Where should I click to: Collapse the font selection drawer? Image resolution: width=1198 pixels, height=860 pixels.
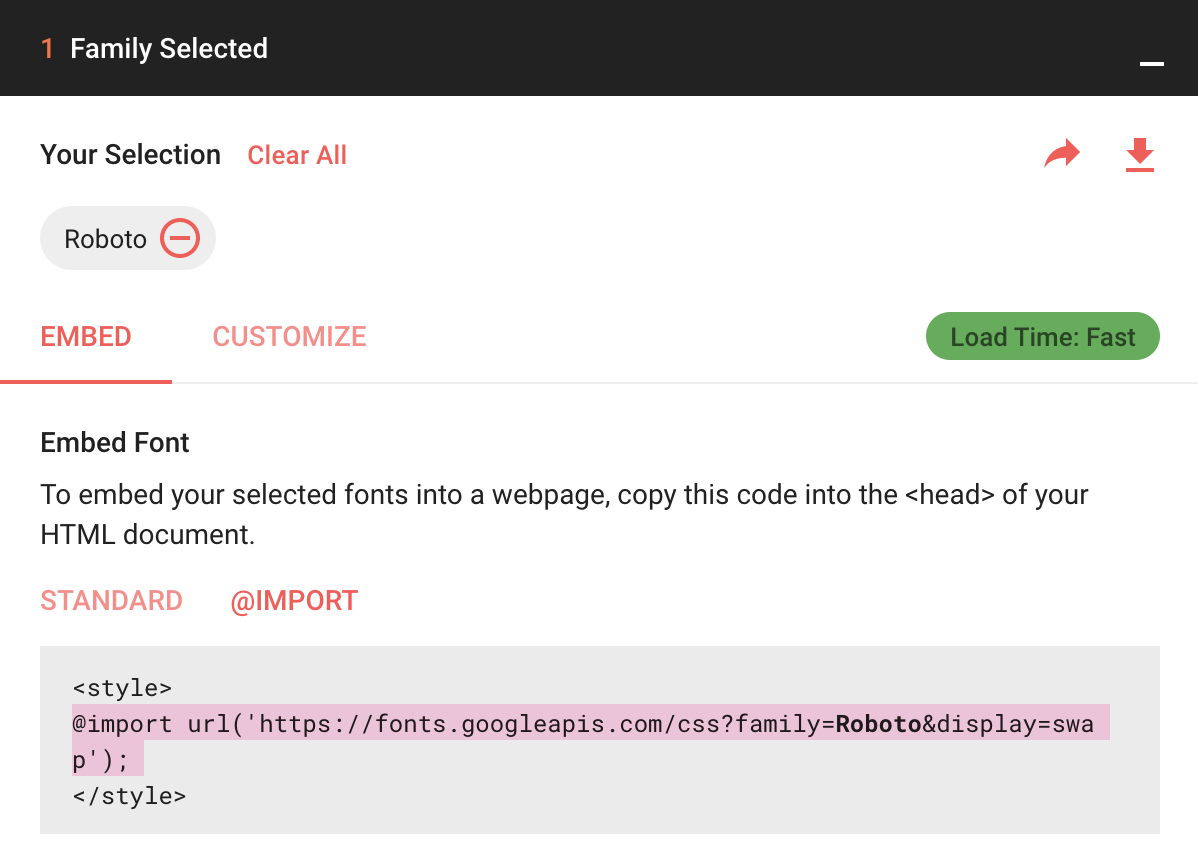pos(1151,64)
